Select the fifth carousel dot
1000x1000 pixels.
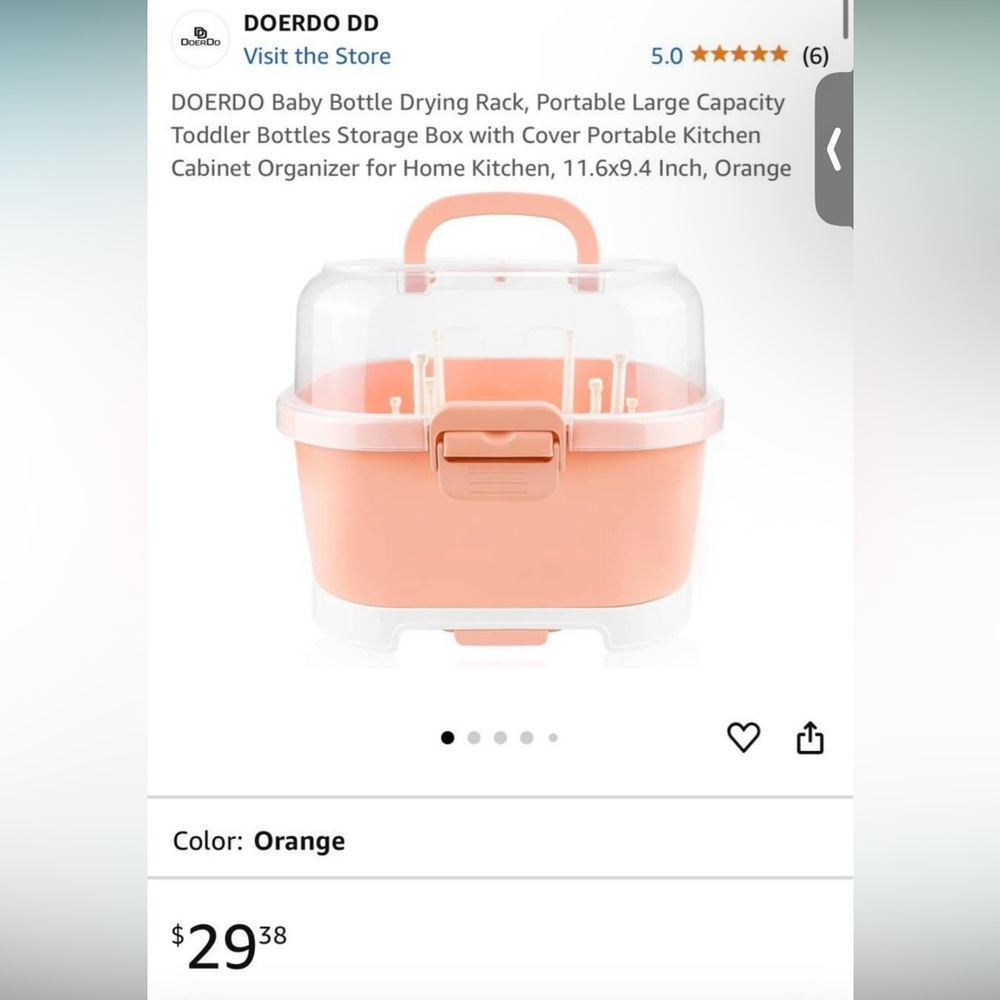pos(552,738)
